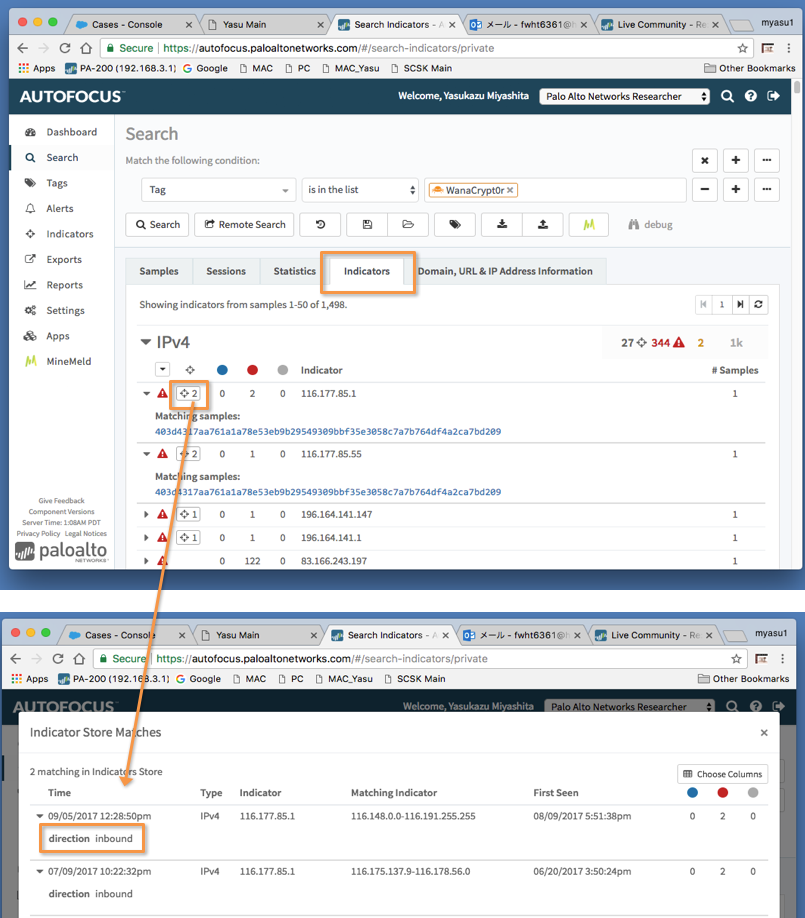The height and width of the screenshot is (918, 805).
Task: Click the export download-arrow icon button
Action: (x=502, y=224)
